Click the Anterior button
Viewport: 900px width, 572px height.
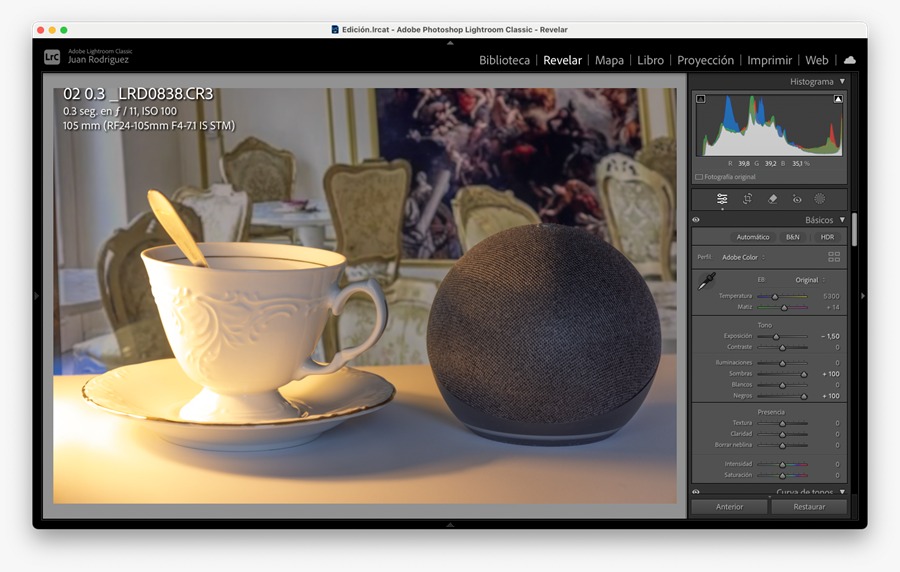point(730,507)
